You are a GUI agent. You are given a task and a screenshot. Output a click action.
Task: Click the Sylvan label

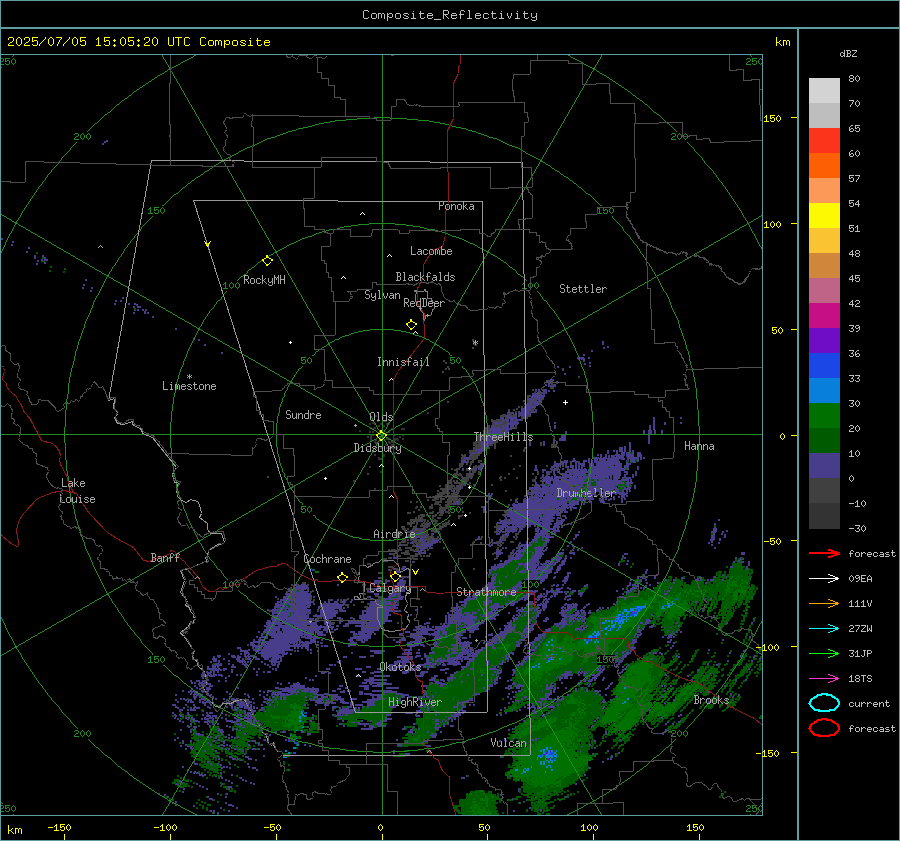pos(382,295)
